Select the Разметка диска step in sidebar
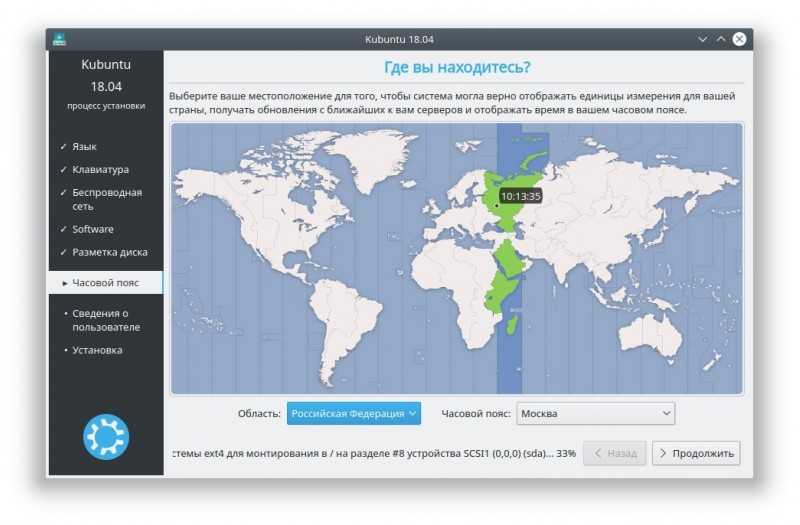The width and height of the screenshot is (800, 525). pos(110,252)
